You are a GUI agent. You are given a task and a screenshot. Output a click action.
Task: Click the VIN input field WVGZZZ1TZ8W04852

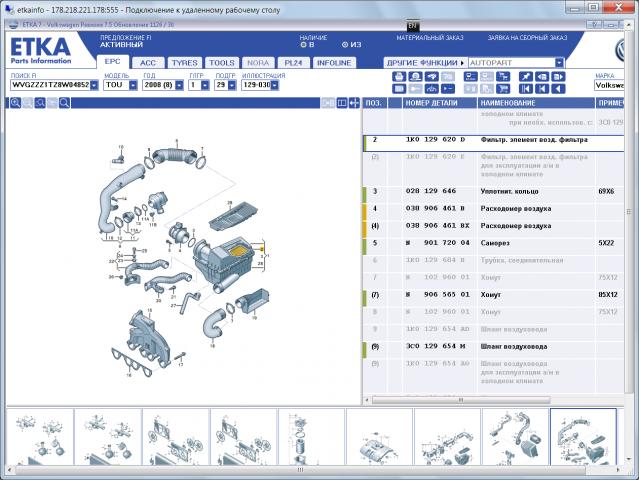50,85
